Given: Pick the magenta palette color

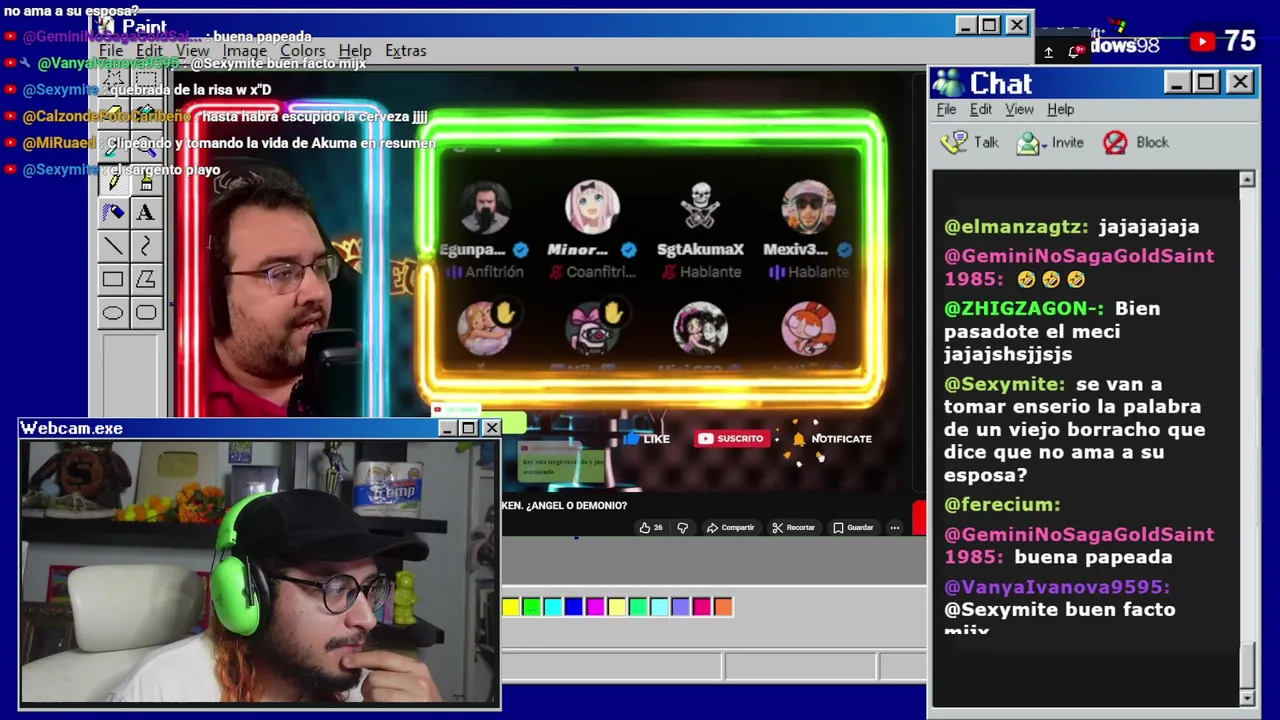Looking at the screenshot, I should click(595, 606).
